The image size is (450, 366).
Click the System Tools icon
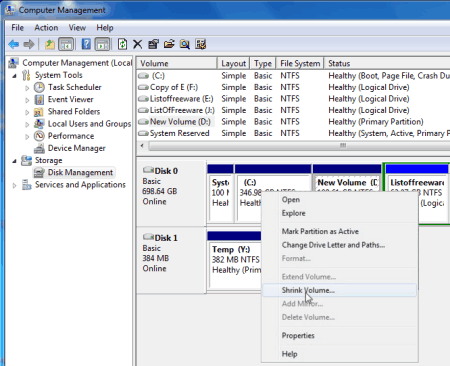[x=26, y=75]
